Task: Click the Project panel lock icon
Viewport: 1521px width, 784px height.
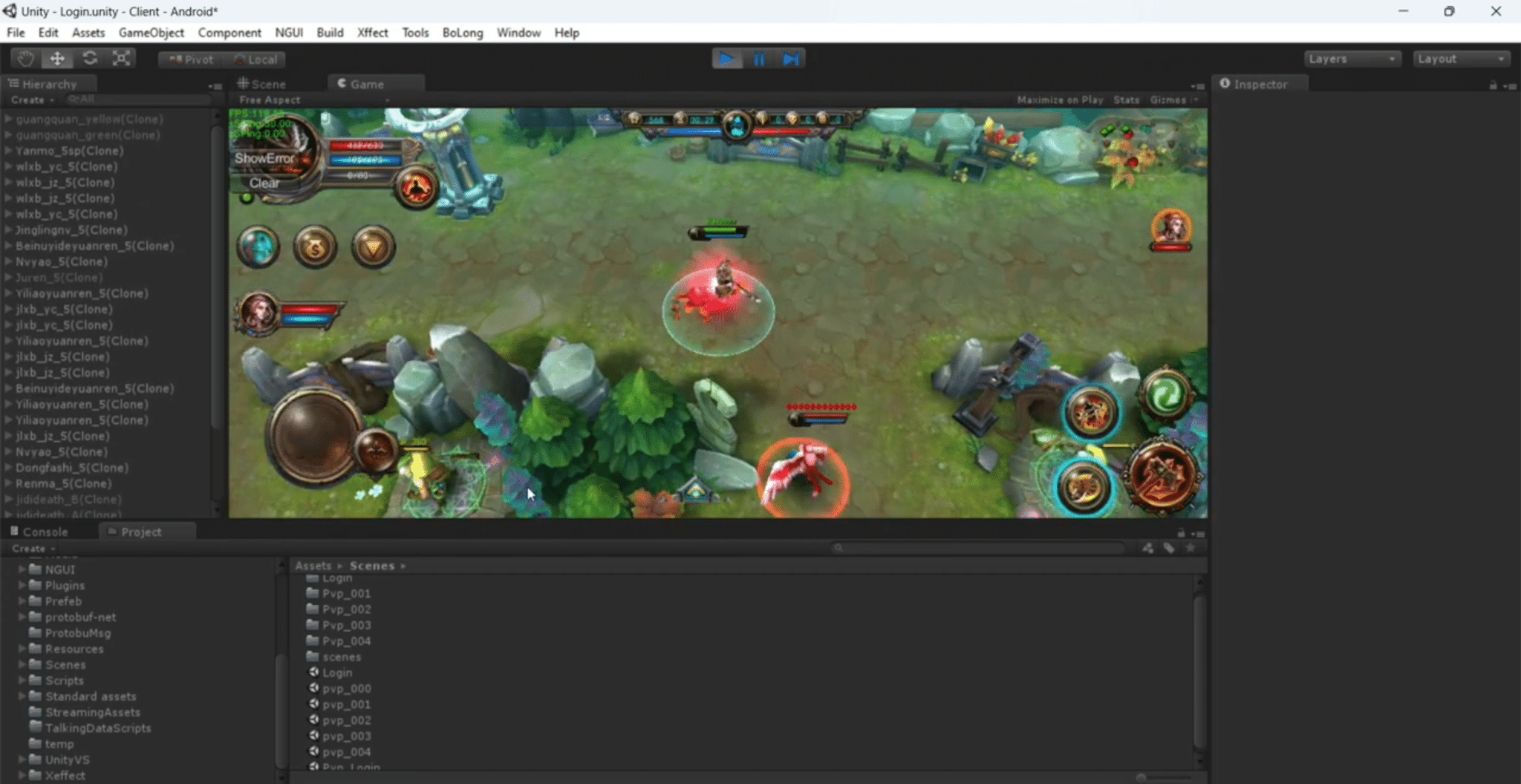Action: pyautogui.click(x=1181, y=533)
